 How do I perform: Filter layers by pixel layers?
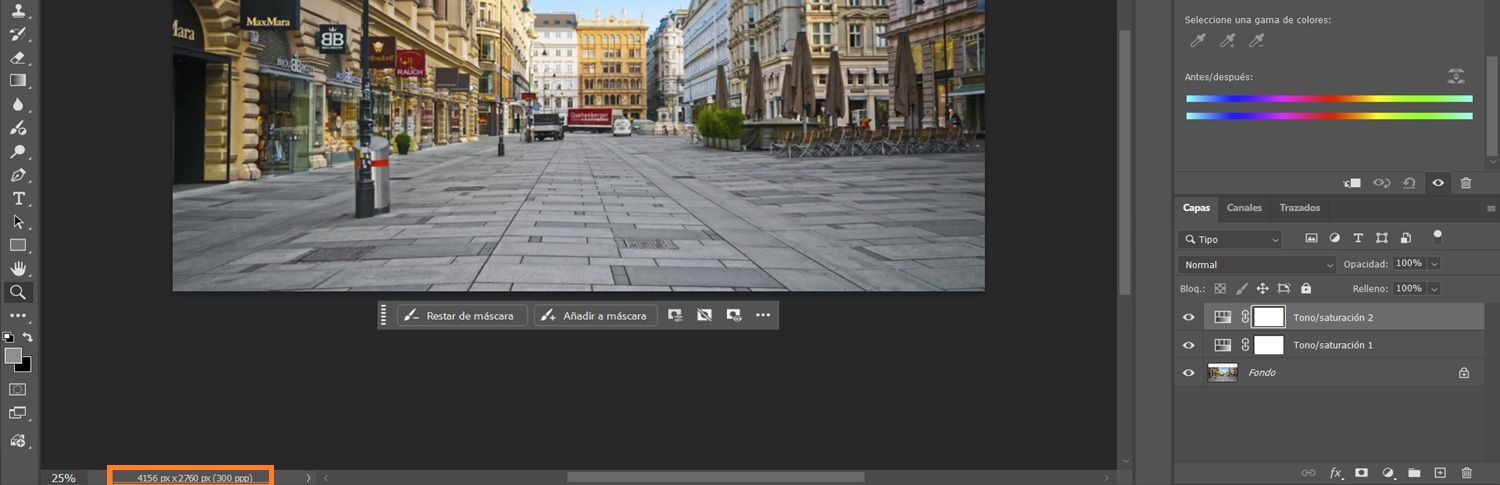(1312, 238)
